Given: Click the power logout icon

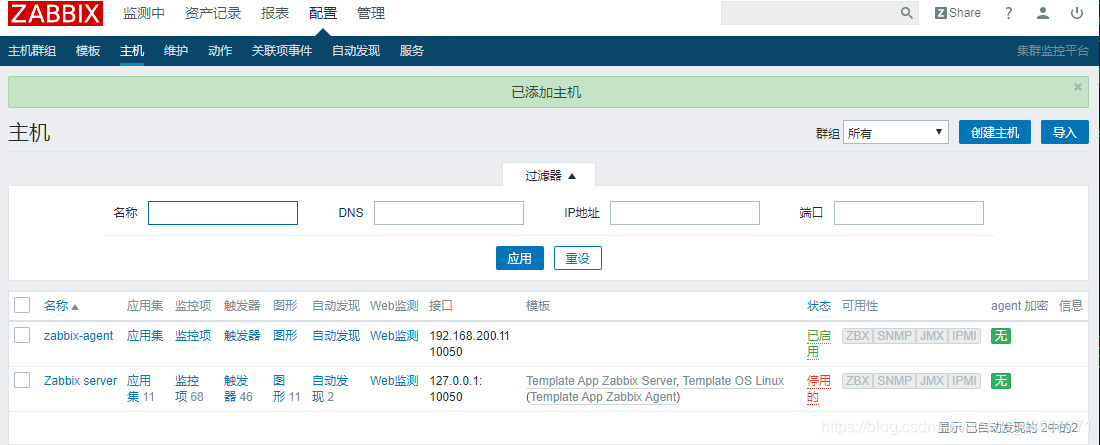Looking at the screenshot, I should pyautogui.click(x=1077, y=13).
